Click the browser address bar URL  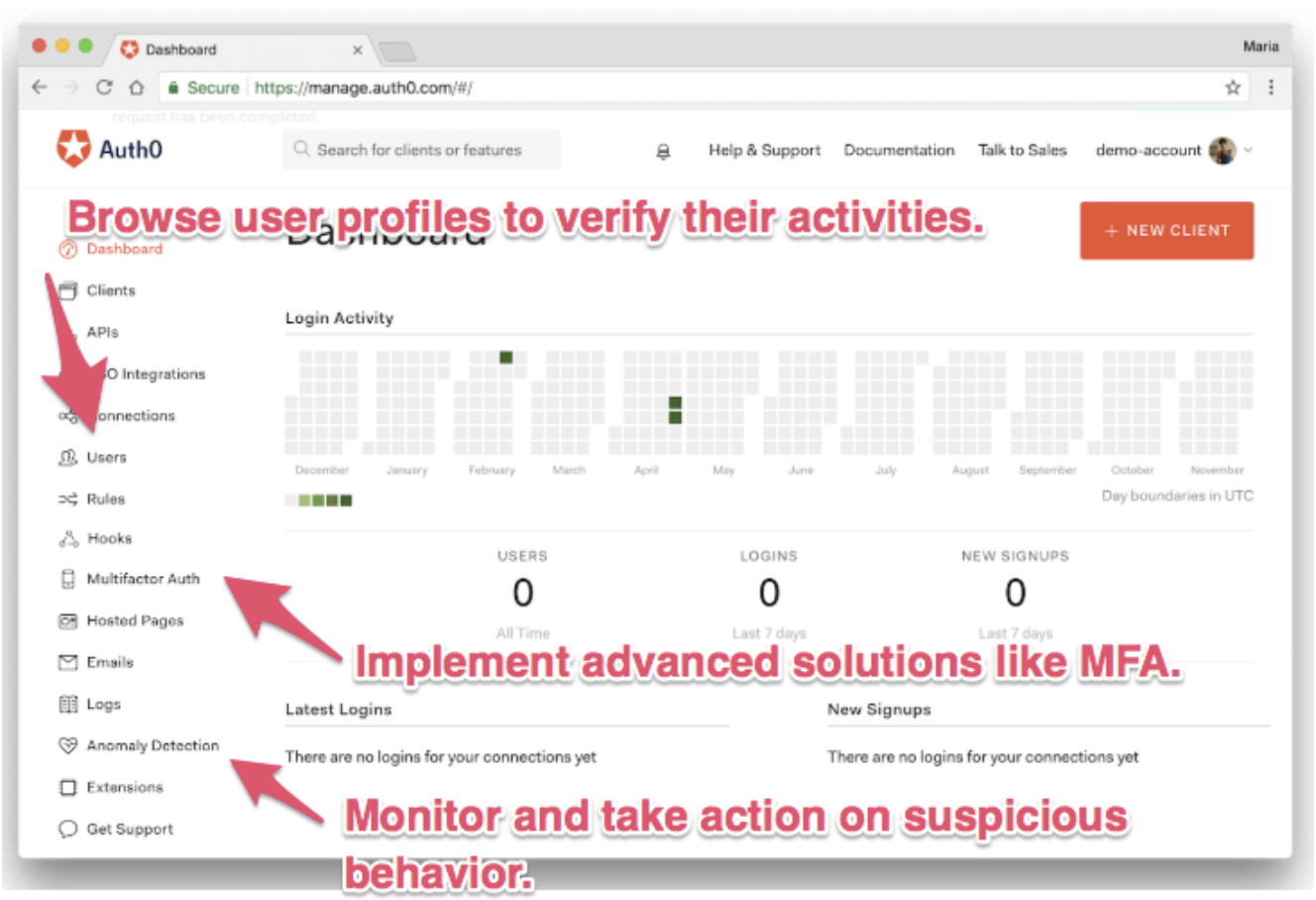364,87
